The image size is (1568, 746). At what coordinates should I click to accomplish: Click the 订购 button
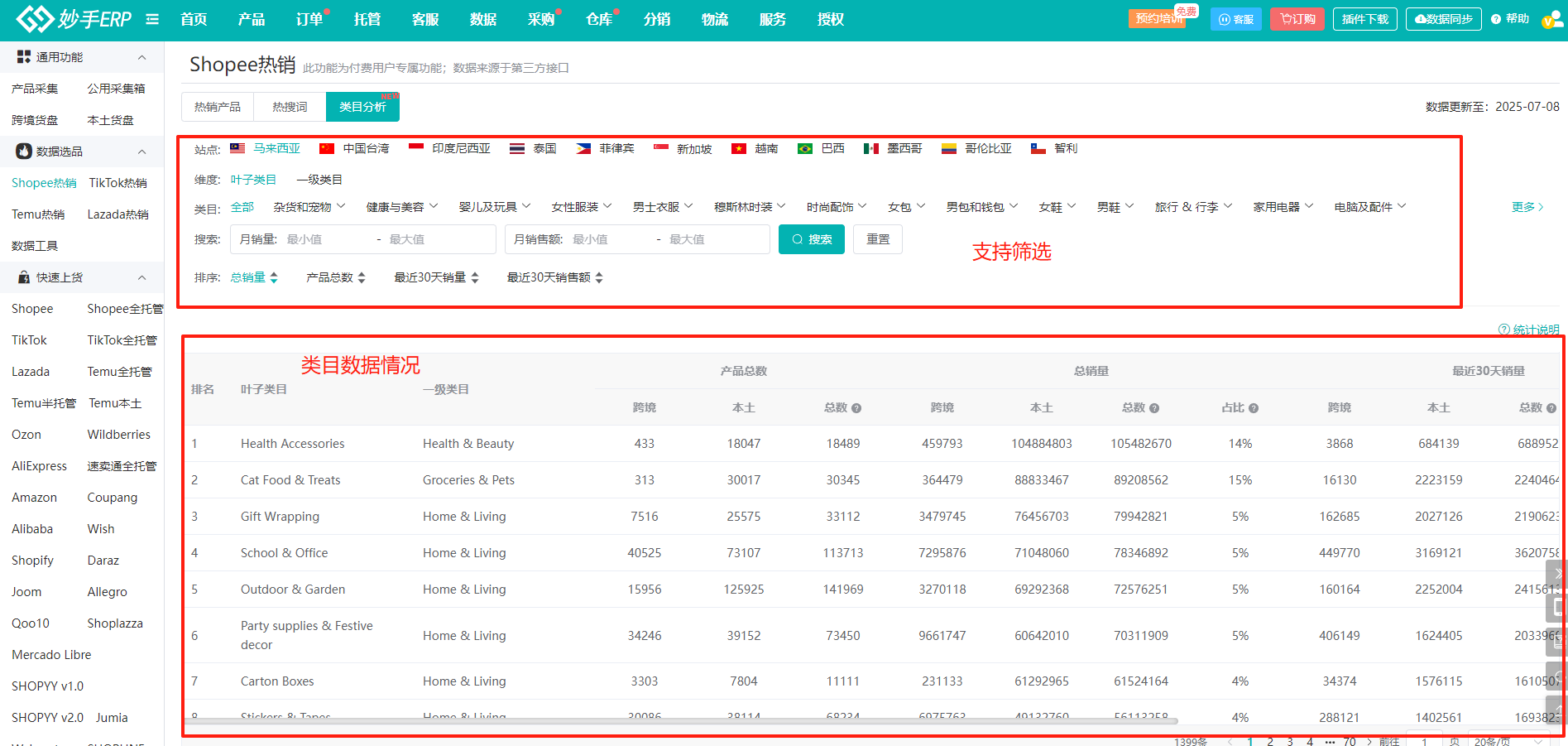pyautogui.click(x=1297, y=19)
